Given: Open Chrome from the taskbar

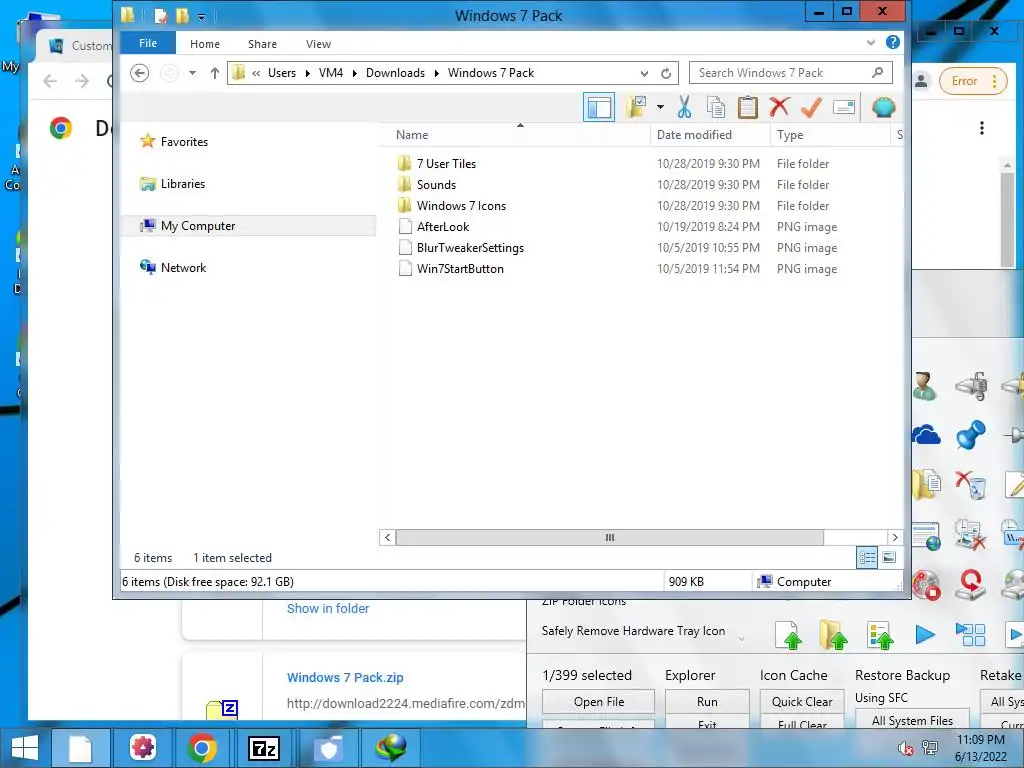Looking at the screenshot, I should pyautogui.click(x=202, y=747).
